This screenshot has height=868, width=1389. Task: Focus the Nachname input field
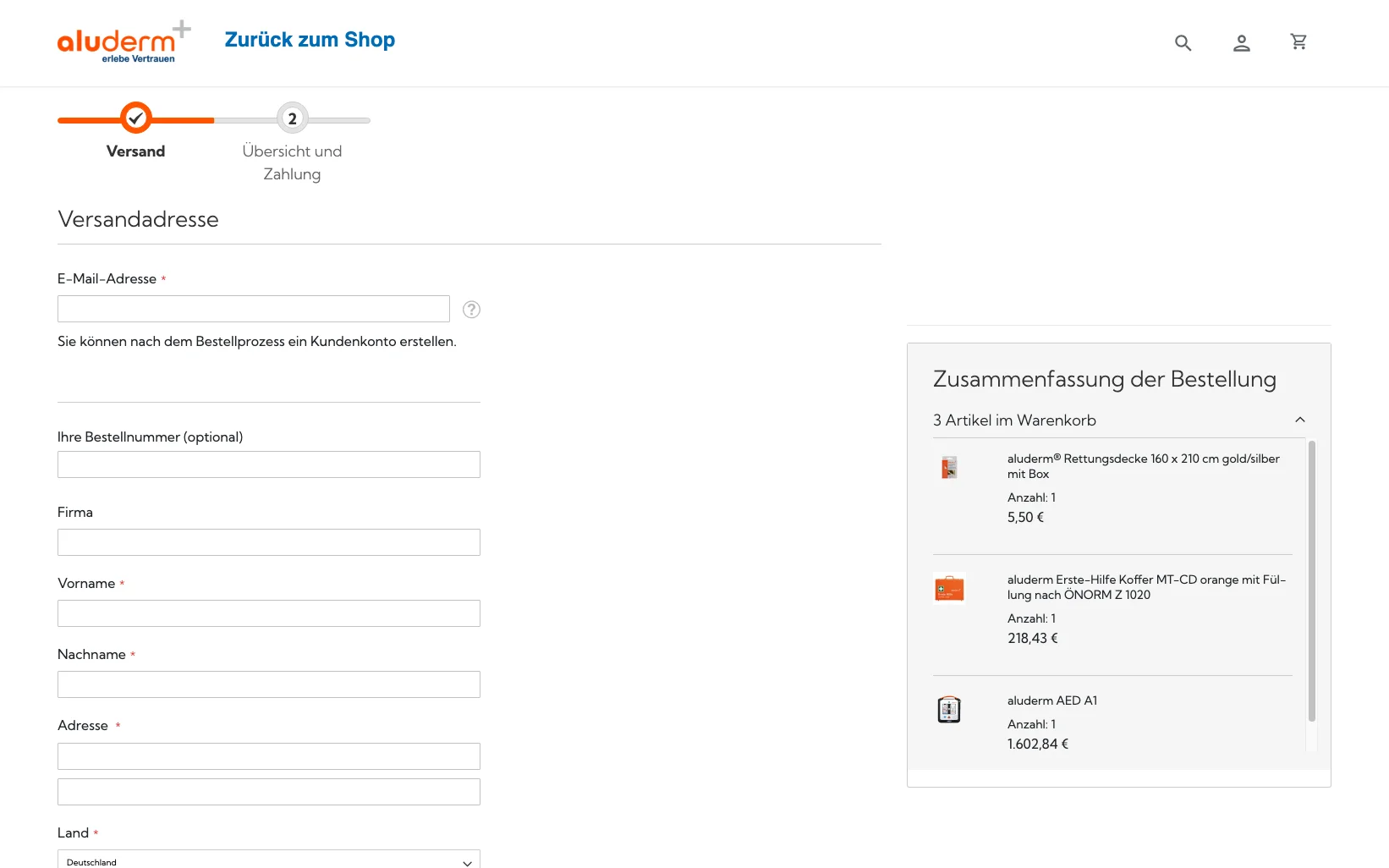(269, 684)
